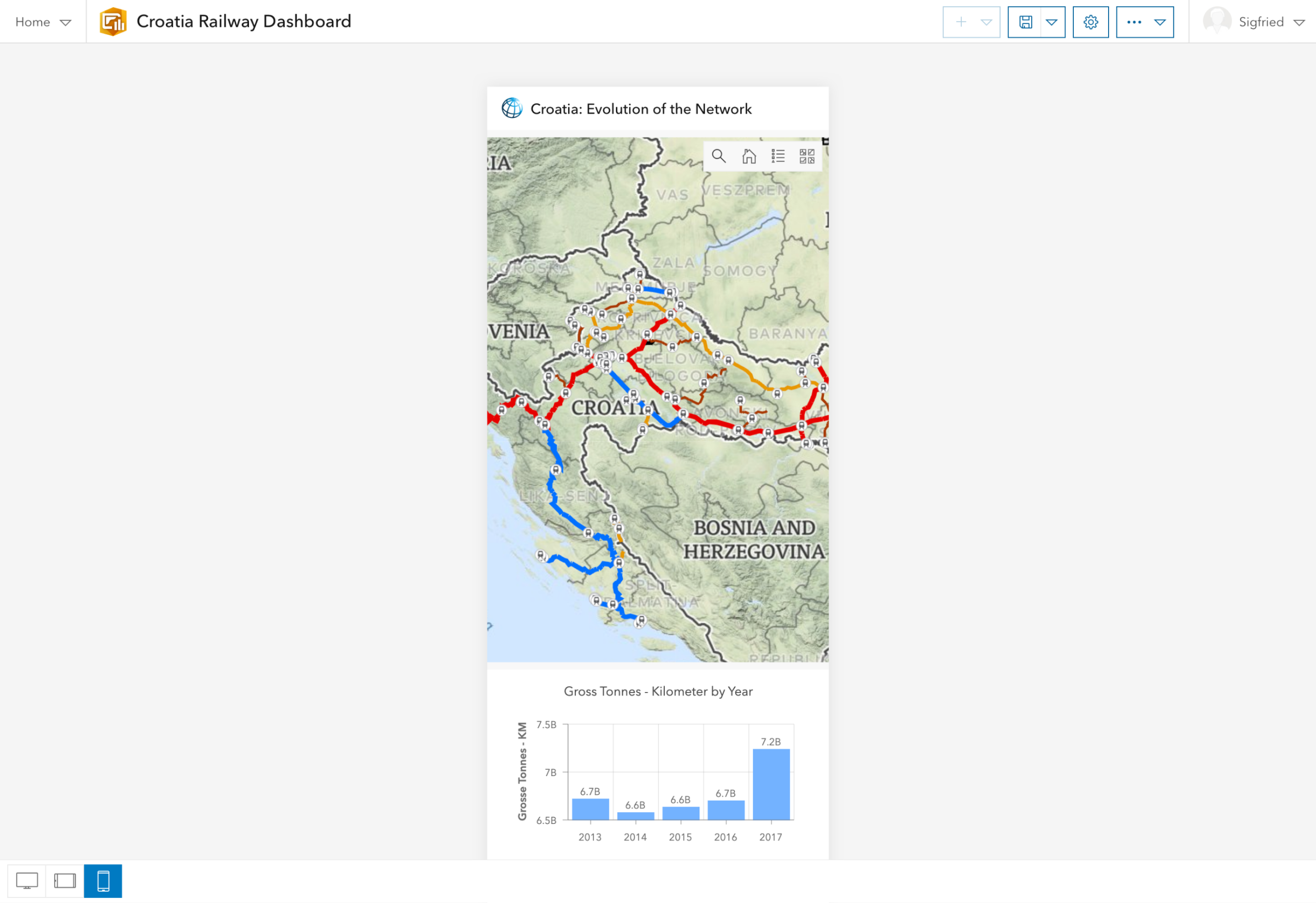The image size is (1316, 903).
Task: Click the globe icon in the header
Action: click(512, 108)
